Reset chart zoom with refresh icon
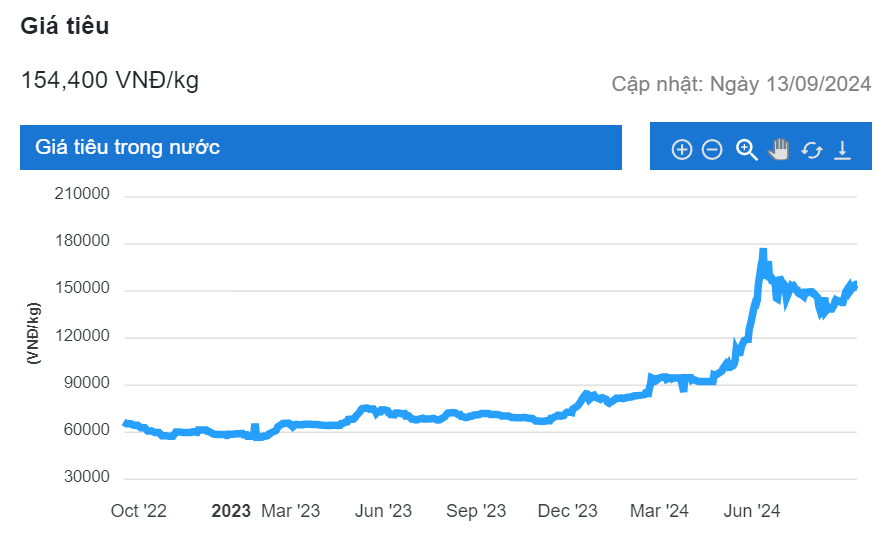This screenshot has height=536, width=882. coord(811,150)
